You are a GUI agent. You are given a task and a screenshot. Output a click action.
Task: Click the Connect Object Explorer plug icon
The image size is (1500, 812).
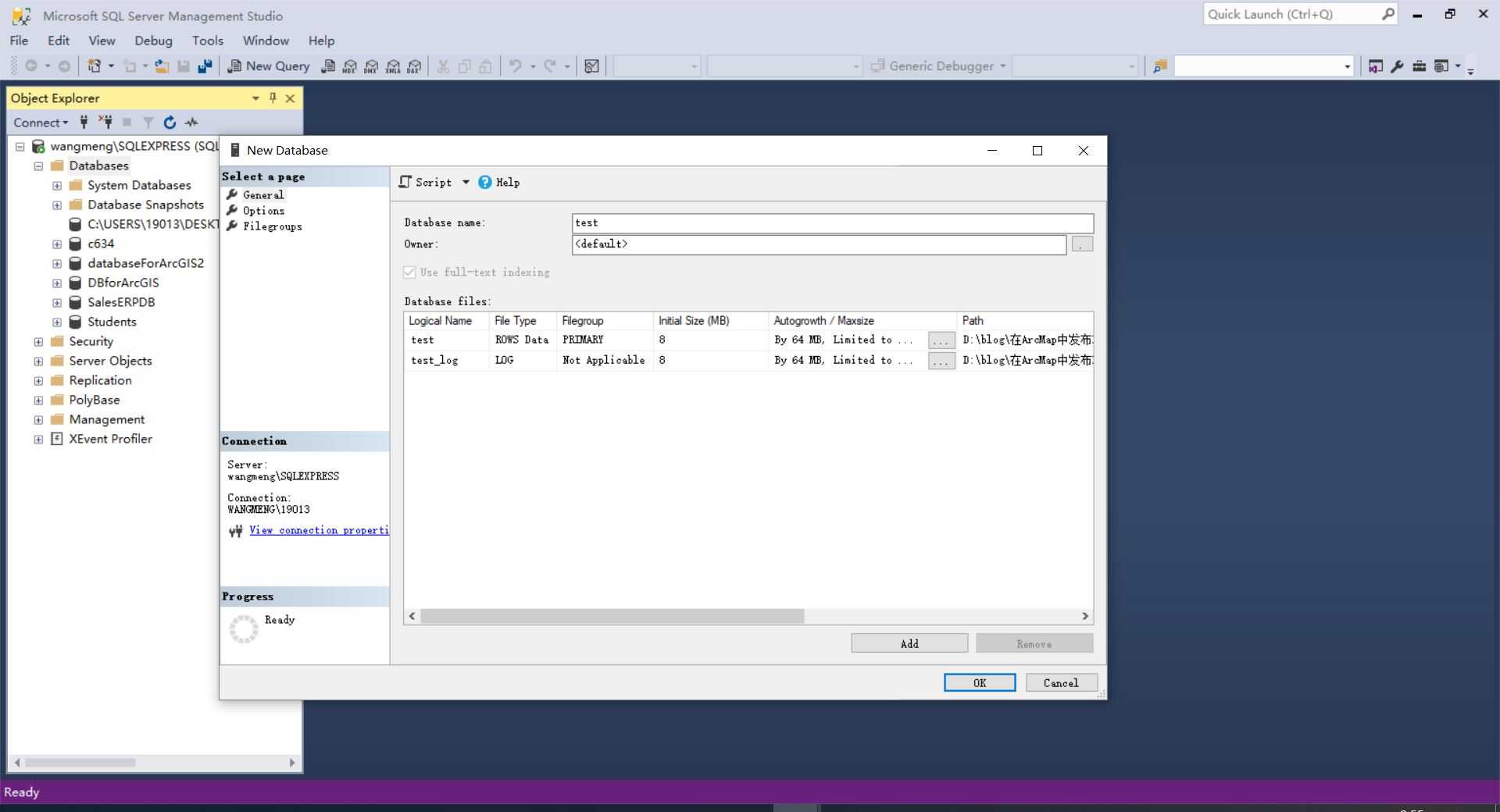pyautogui.click(x=84, y=122)
